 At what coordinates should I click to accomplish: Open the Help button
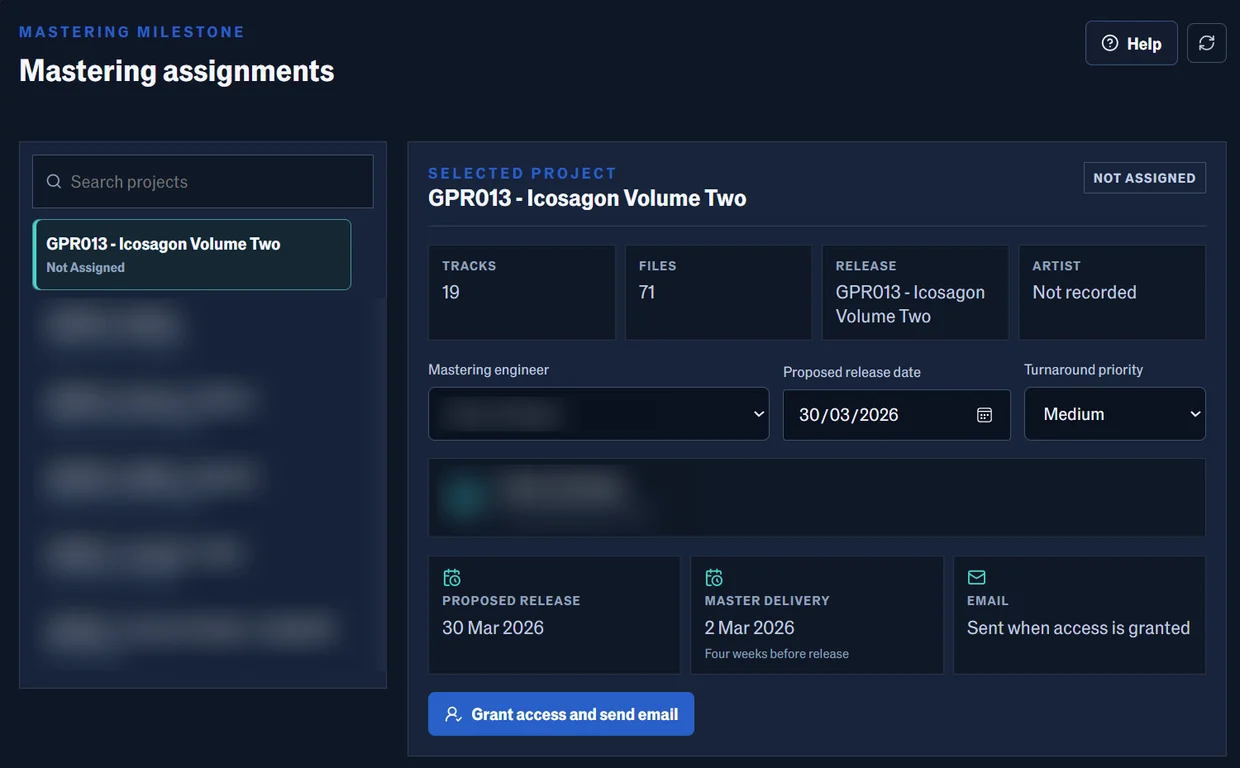point(1131,43)
